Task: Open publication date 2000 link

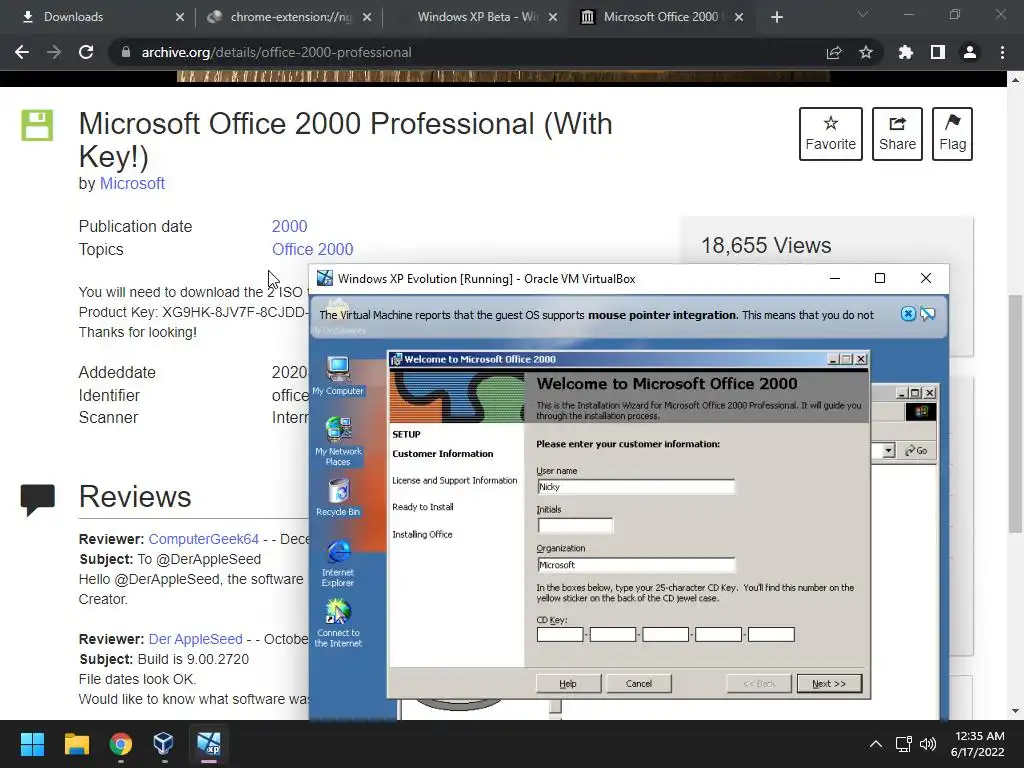Action: (289, 227)
